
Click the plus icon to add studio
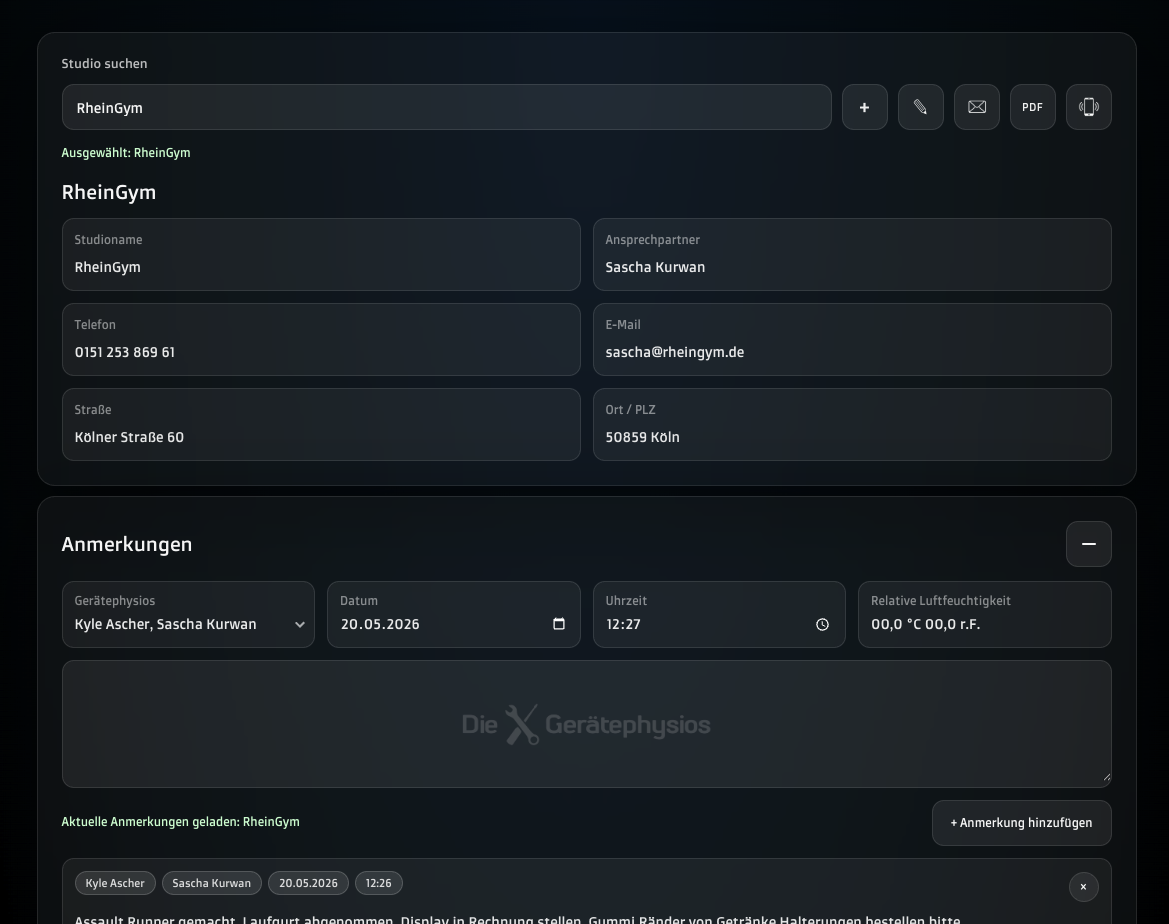click(x=865, y=107)
